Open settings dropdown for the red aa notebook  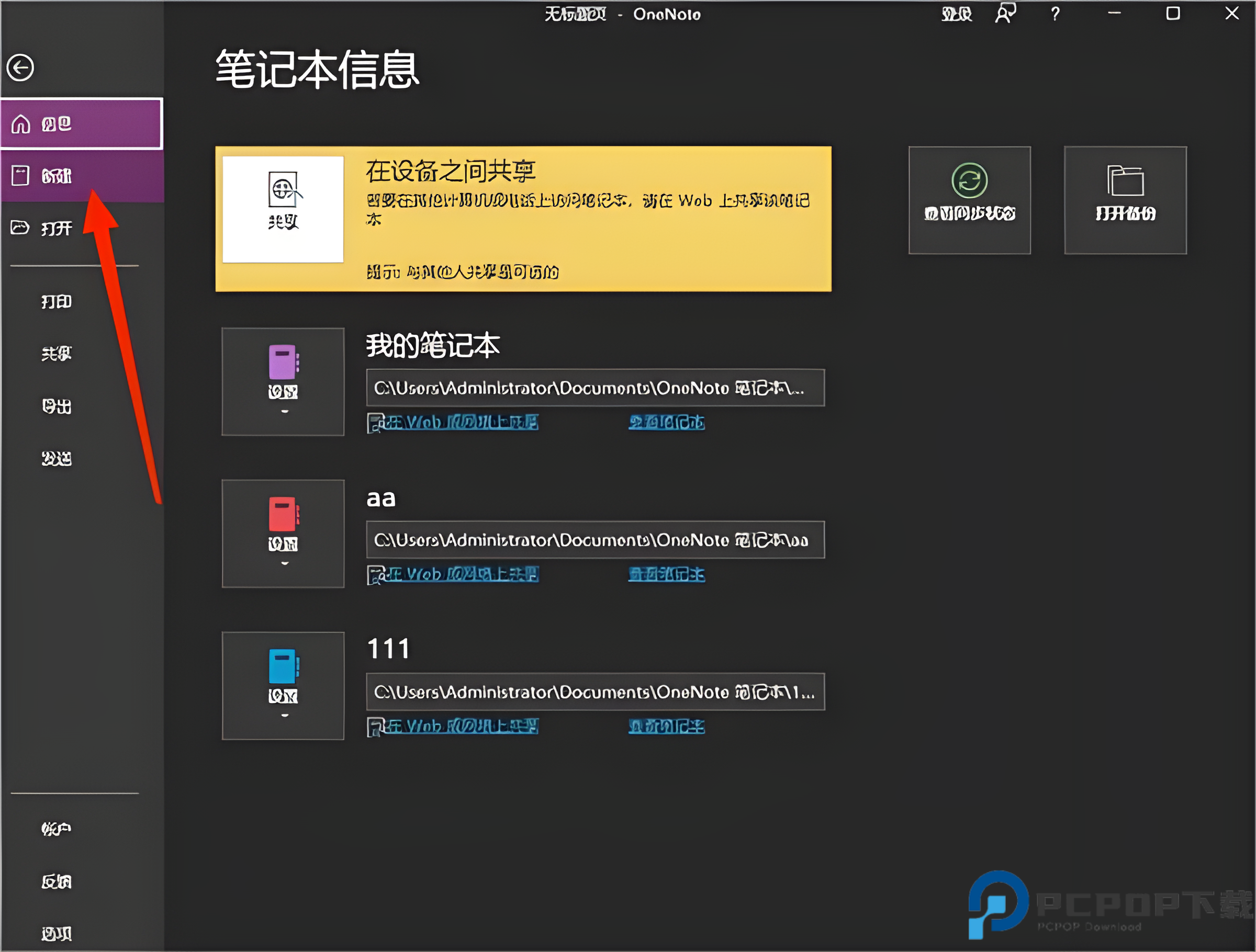pyautogui.click(x=283, y=534)
